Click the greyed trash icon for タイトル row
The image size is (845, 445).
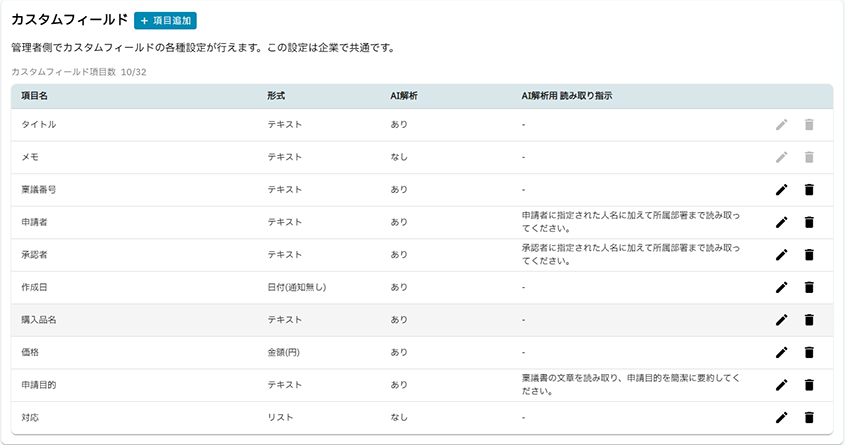(x=809, y=124)
